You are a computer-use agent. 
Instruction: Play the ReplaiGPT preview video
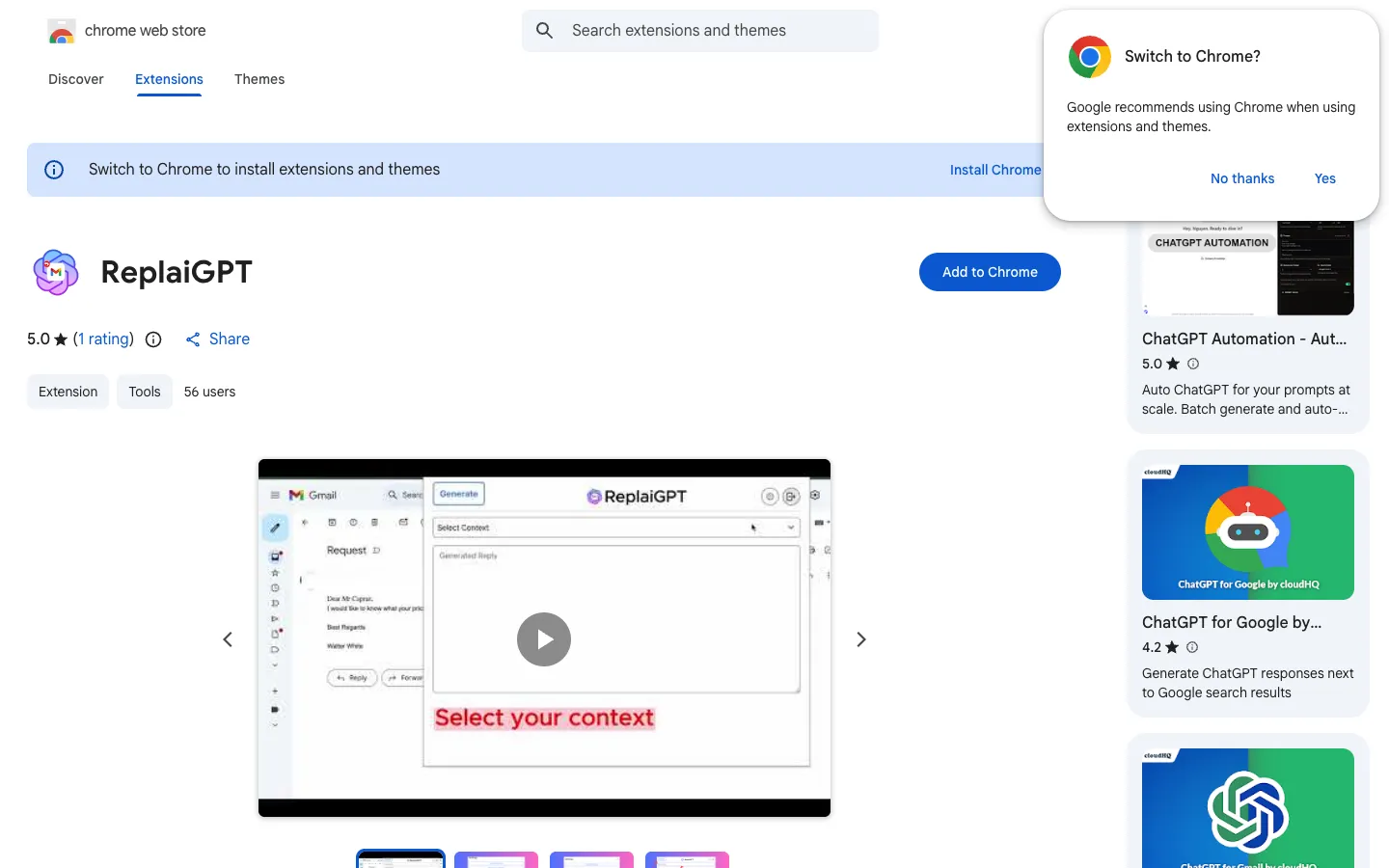(x=544, y=639)
